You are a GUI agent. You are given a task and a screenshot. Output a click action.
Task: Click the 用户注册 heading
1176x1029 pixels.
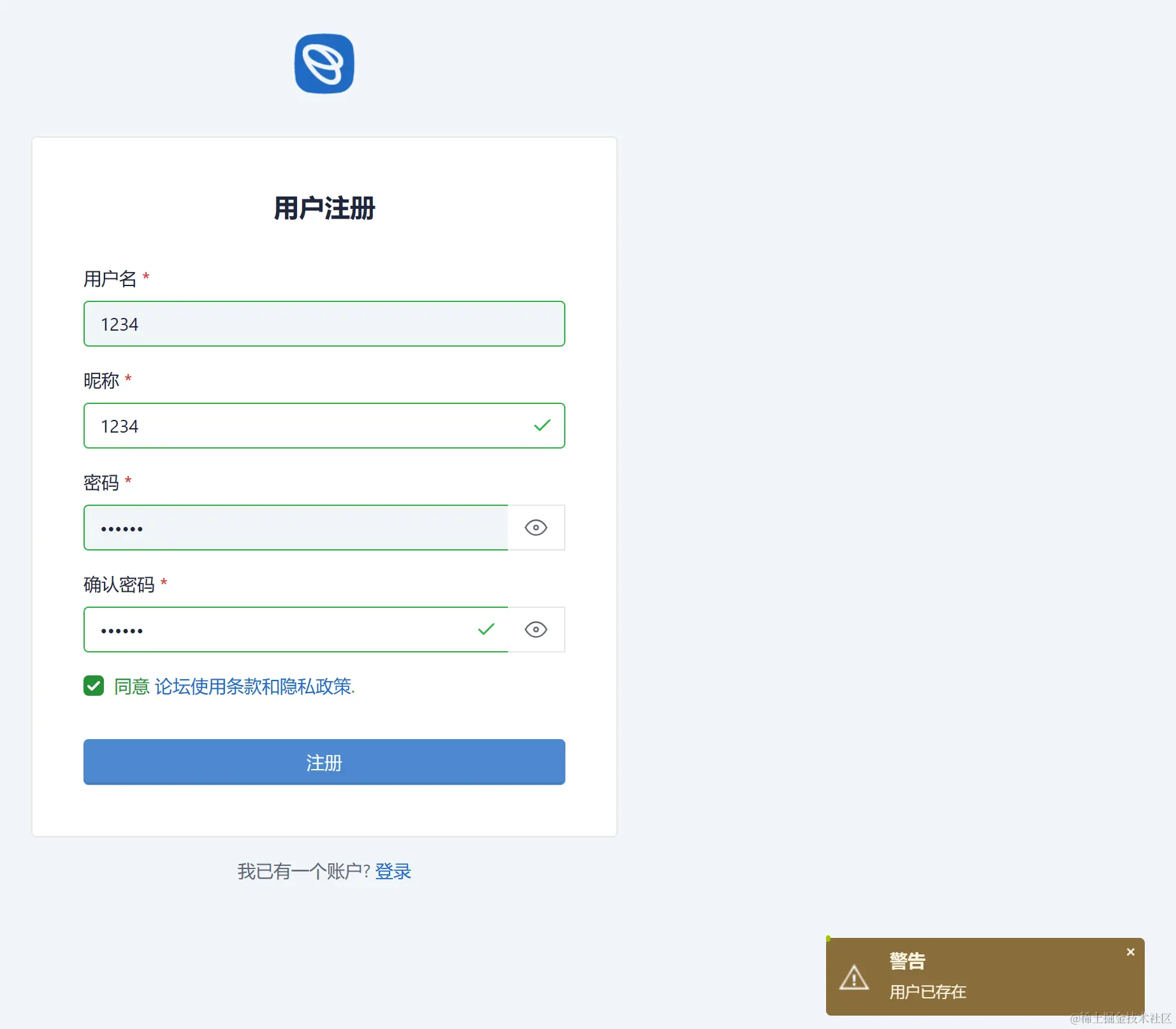pyautogui.click(x=324, y=208)
